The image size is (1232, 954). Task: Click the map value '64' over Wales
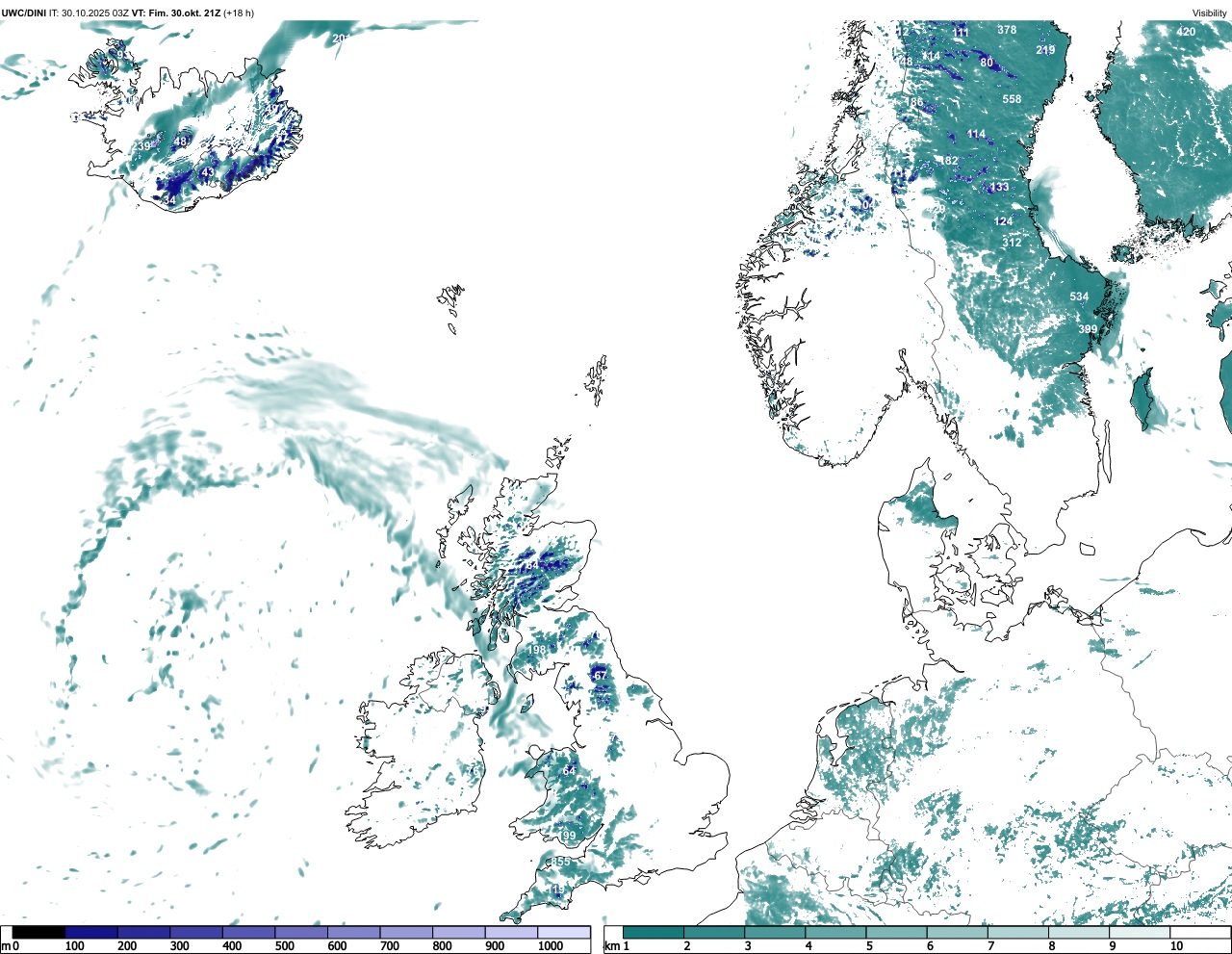pos(569,771)
